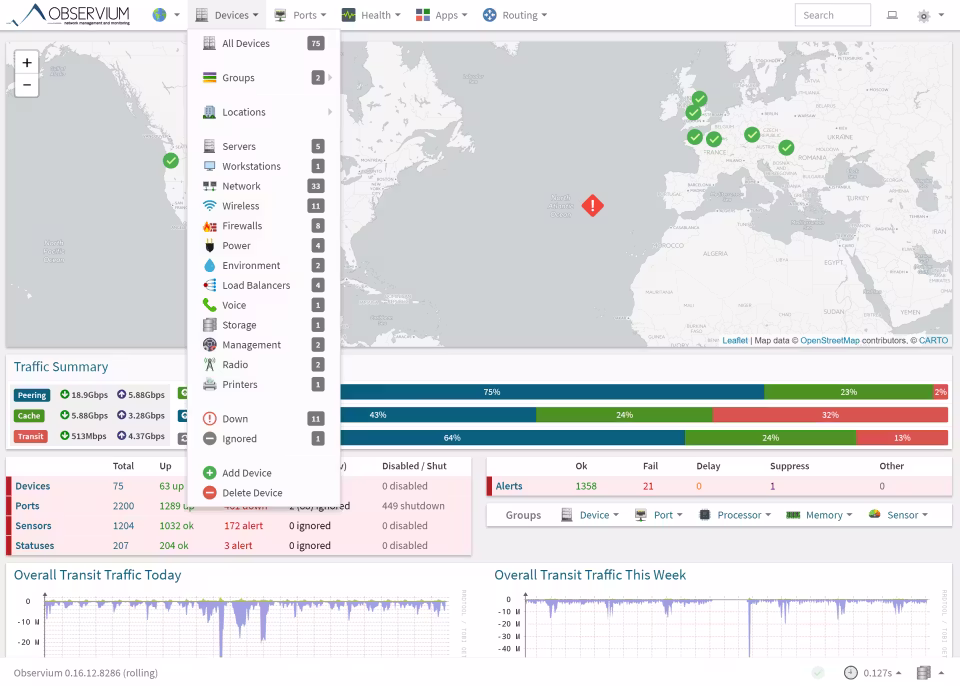Select the Load Balancers icon
The height and width of the screenshot is (686, 960).
209,285
